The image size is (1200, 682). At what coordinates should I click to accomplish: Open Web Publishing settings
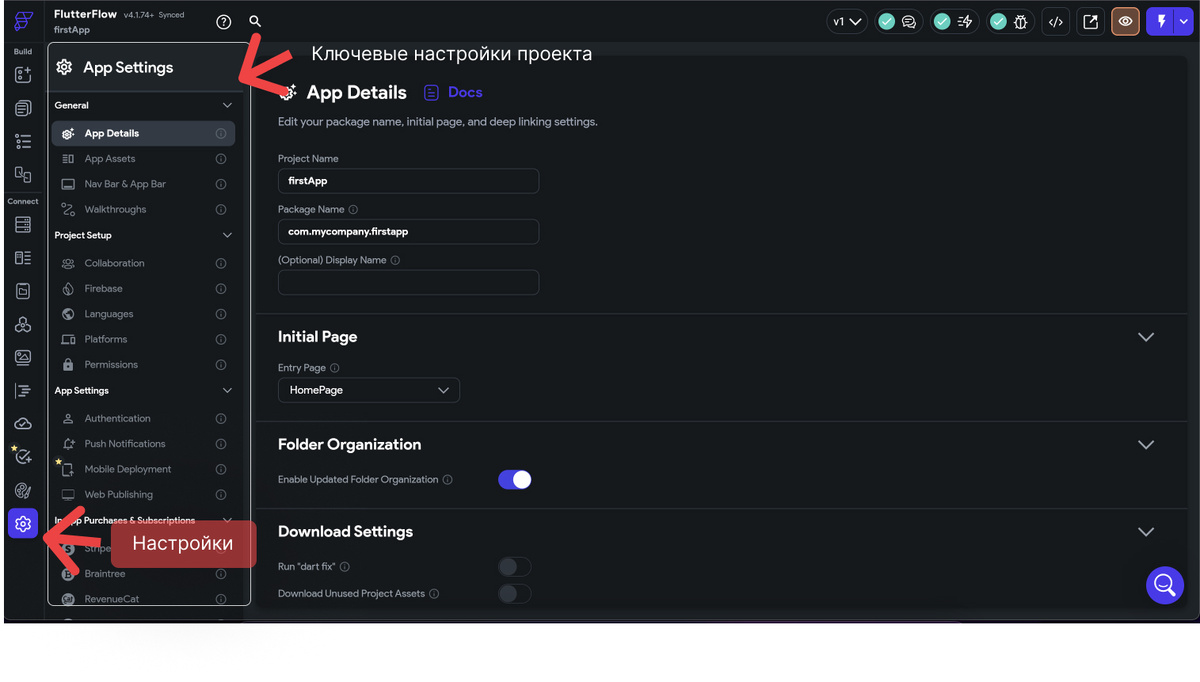pyautogui.click(x=143, y=495)
